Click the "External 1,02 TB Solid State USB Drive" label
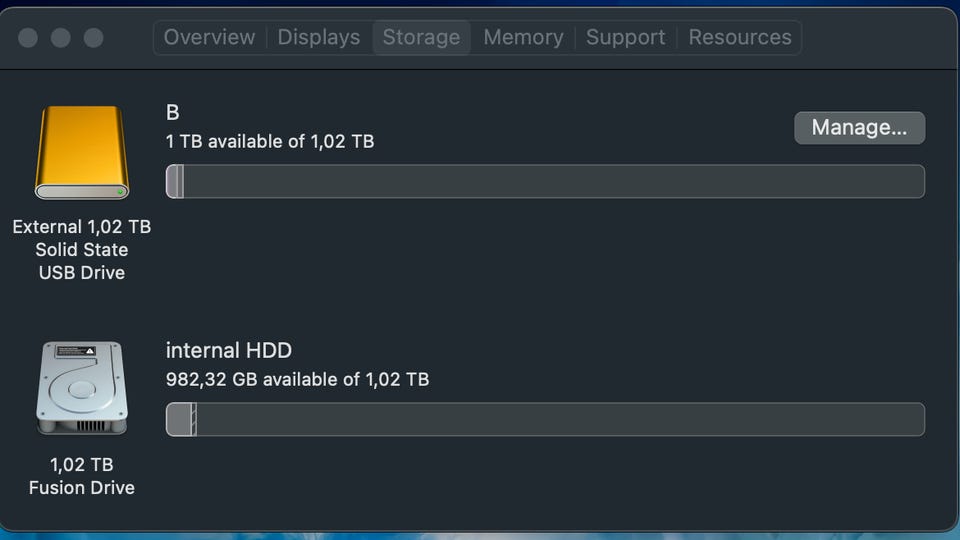 click(x=82, y=250)
